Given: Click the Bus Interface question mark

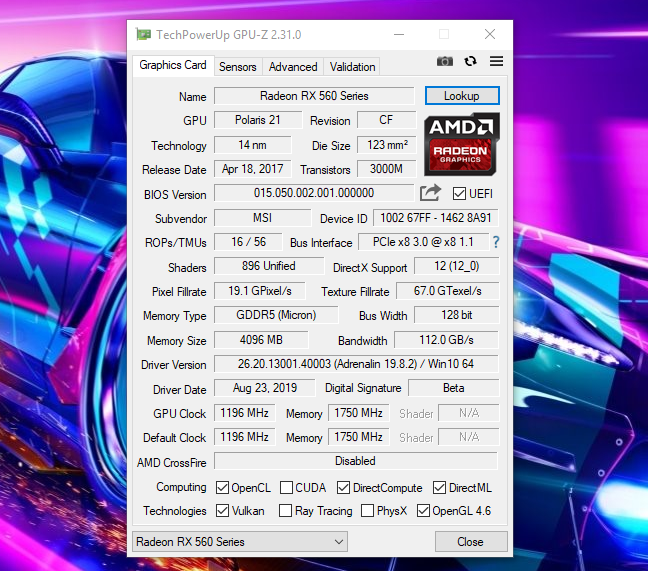Looking at the screenshot, I should [496, 242].
